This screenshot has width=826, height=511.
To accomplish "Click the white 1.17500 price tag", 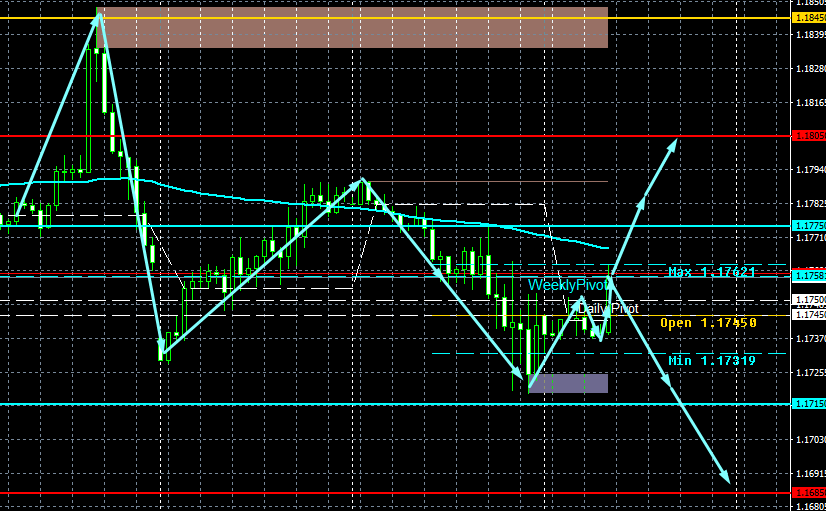I will click(809, 300).
